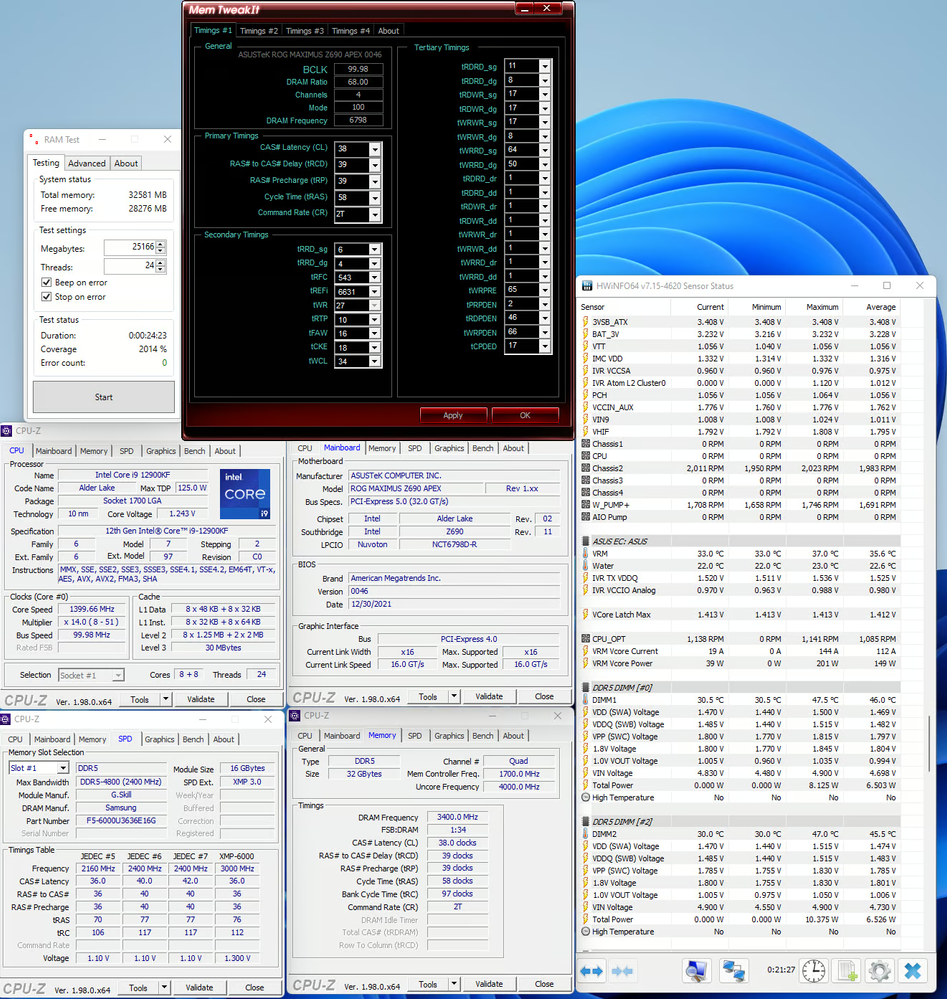Open tRFC dropdown in Secondary Timings

[x=375, y=278]
